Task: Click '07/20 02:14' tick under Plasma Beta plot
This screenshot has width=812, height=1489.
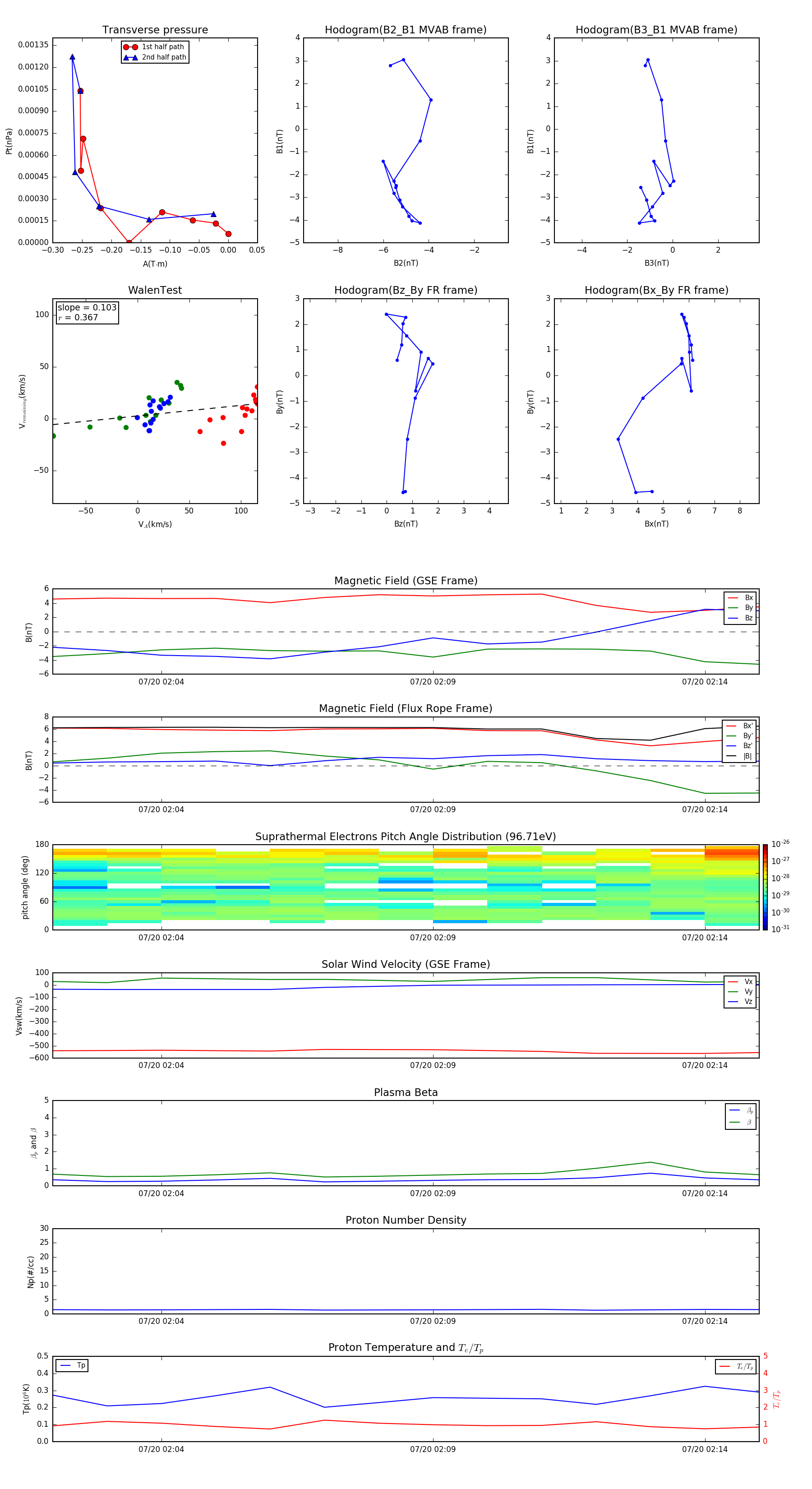Action: click(705, 1193)
